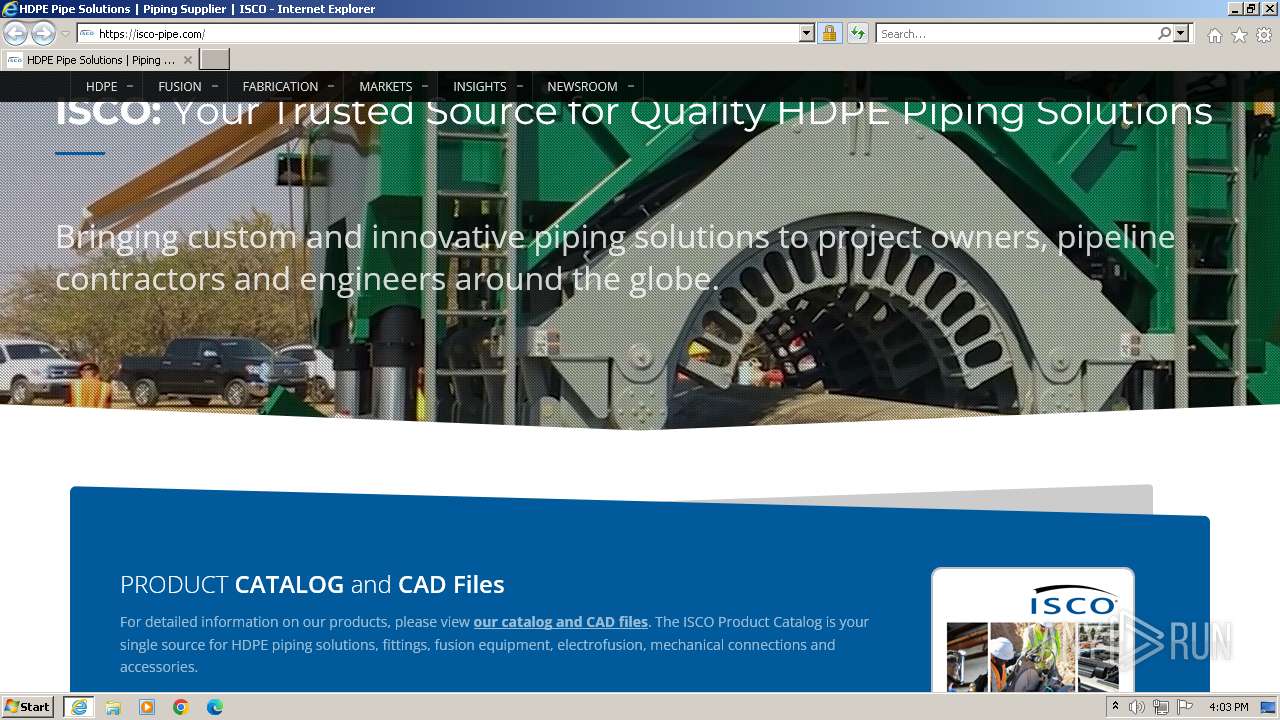1280x720 pixels.
Task: Click the magnifier search icon
Action: tap(1164, 34)
